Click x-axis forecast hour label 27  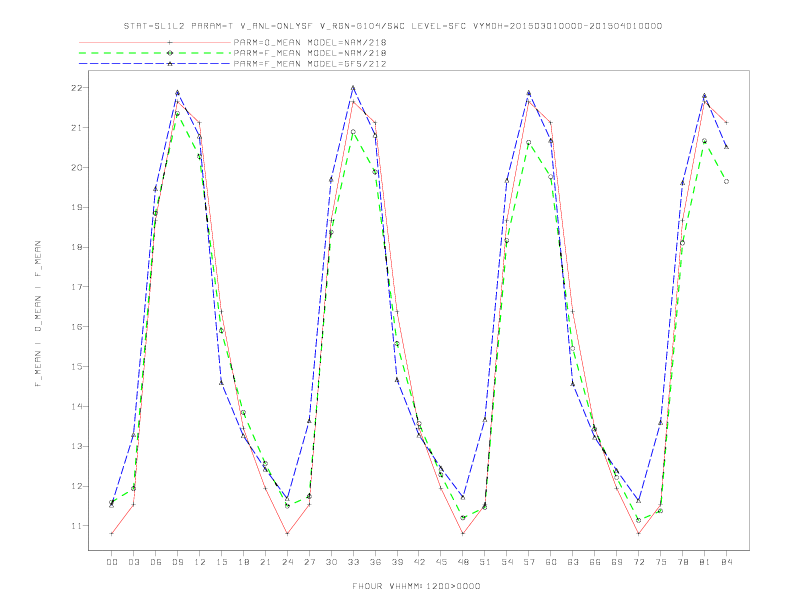pyautogui.click(x=309, y=562)
